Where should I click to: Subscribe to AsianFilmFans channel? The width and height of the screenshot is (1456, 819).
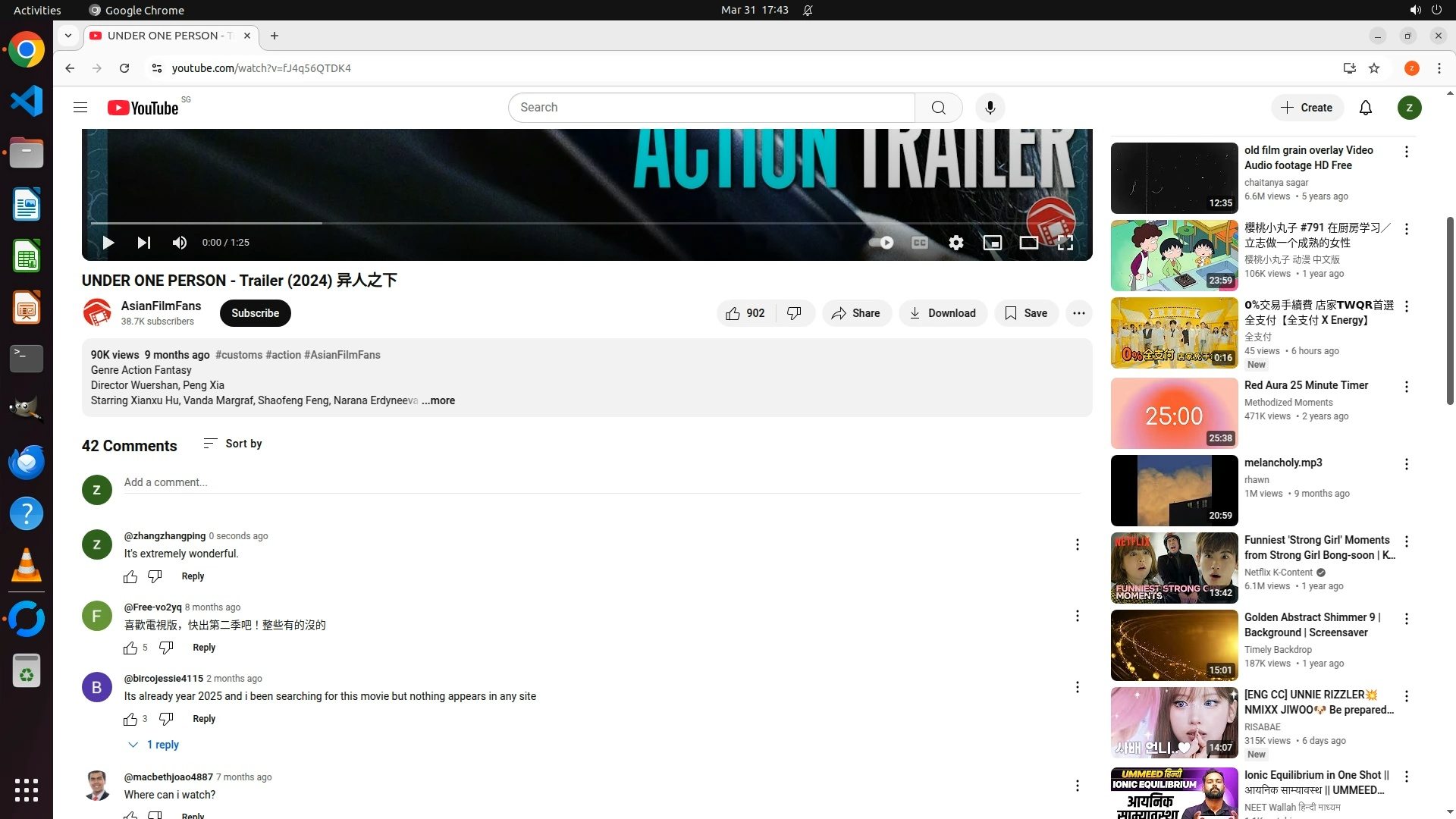coord(255,313)
